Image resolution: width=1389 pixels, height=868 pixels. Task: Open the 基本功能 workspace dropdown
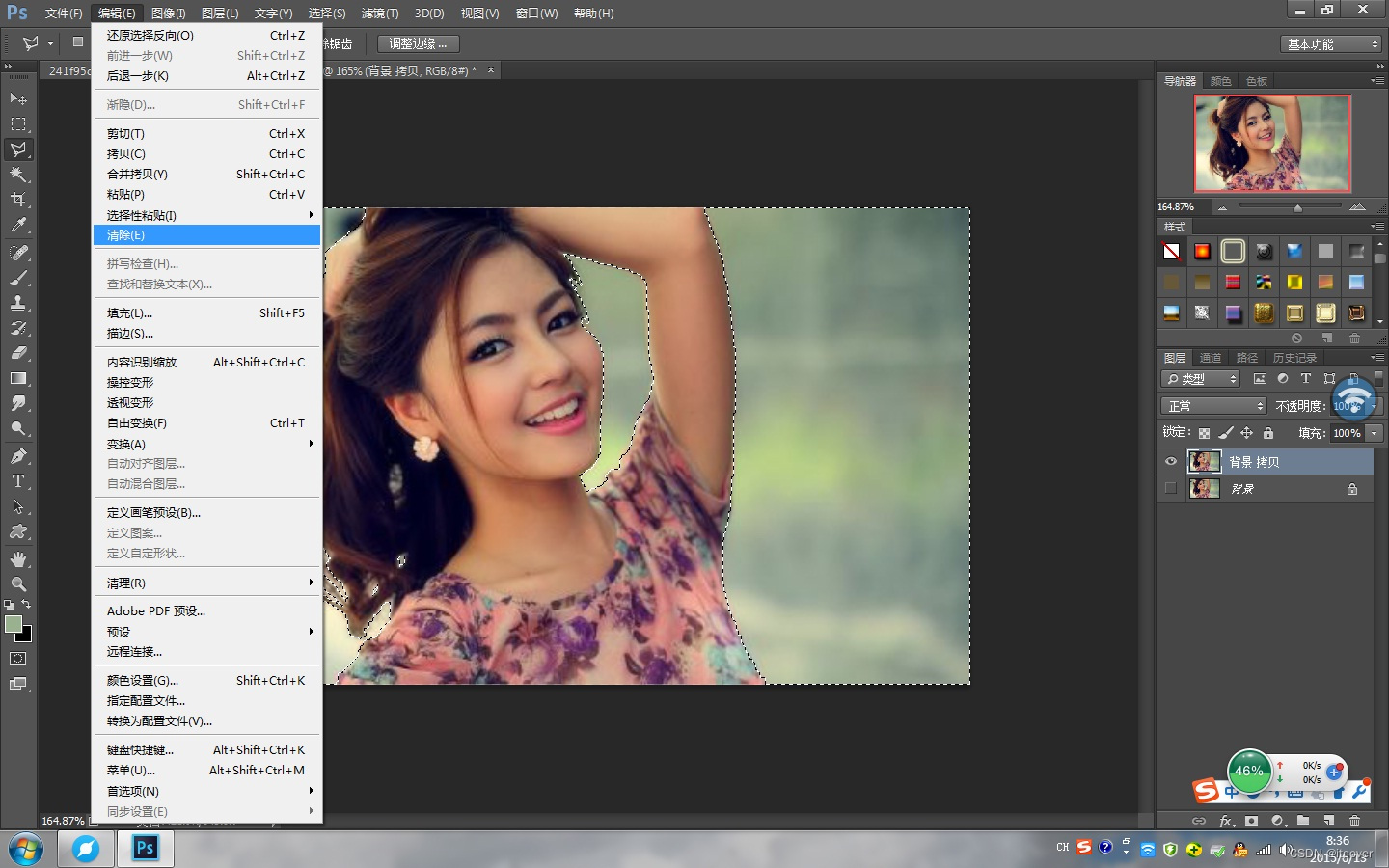pyautogui.click(x=1332, y=44)
